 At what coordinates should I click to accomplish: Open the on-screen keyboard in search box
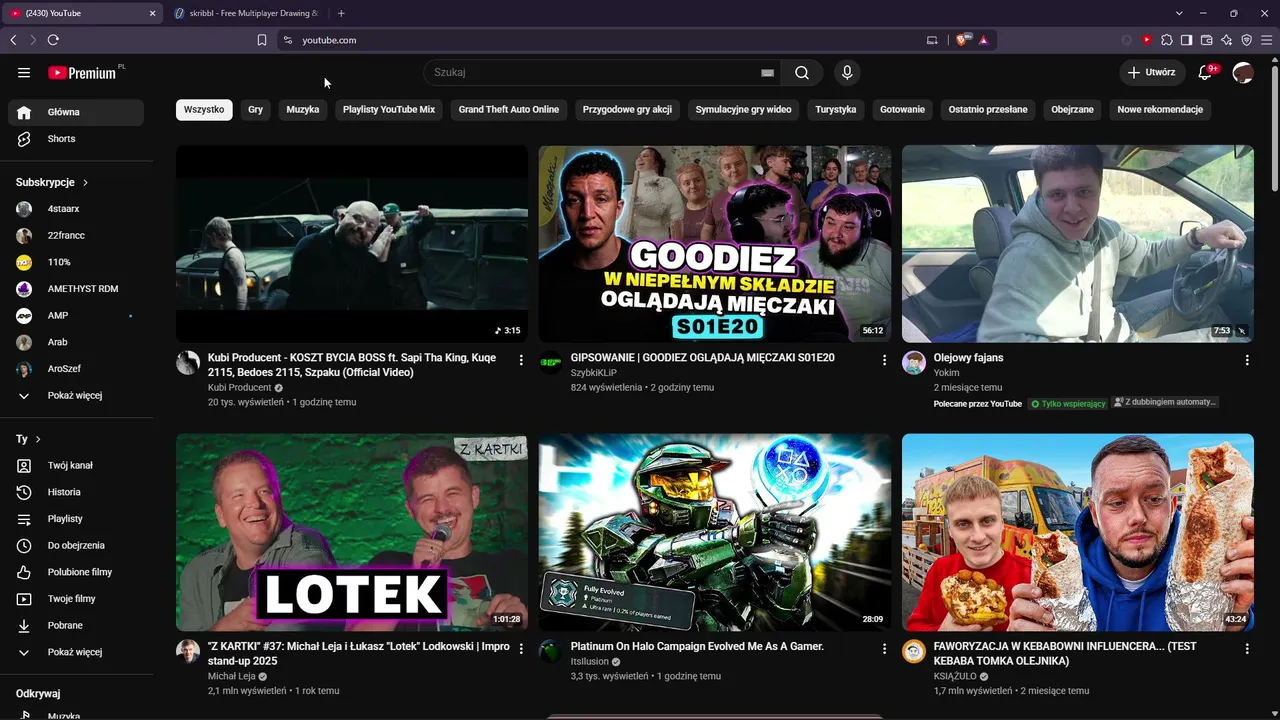pyautogui.click(x=767, y=72)
